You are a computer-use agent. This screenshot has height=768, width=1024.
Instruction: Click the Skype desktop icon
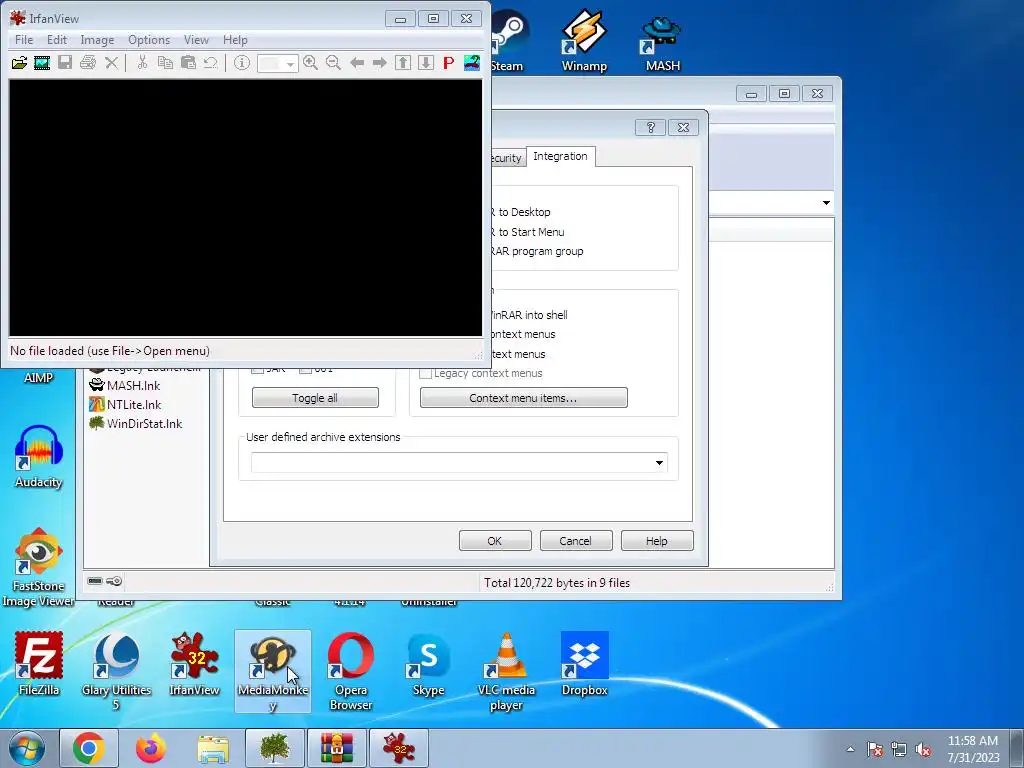tap(428, 664)
